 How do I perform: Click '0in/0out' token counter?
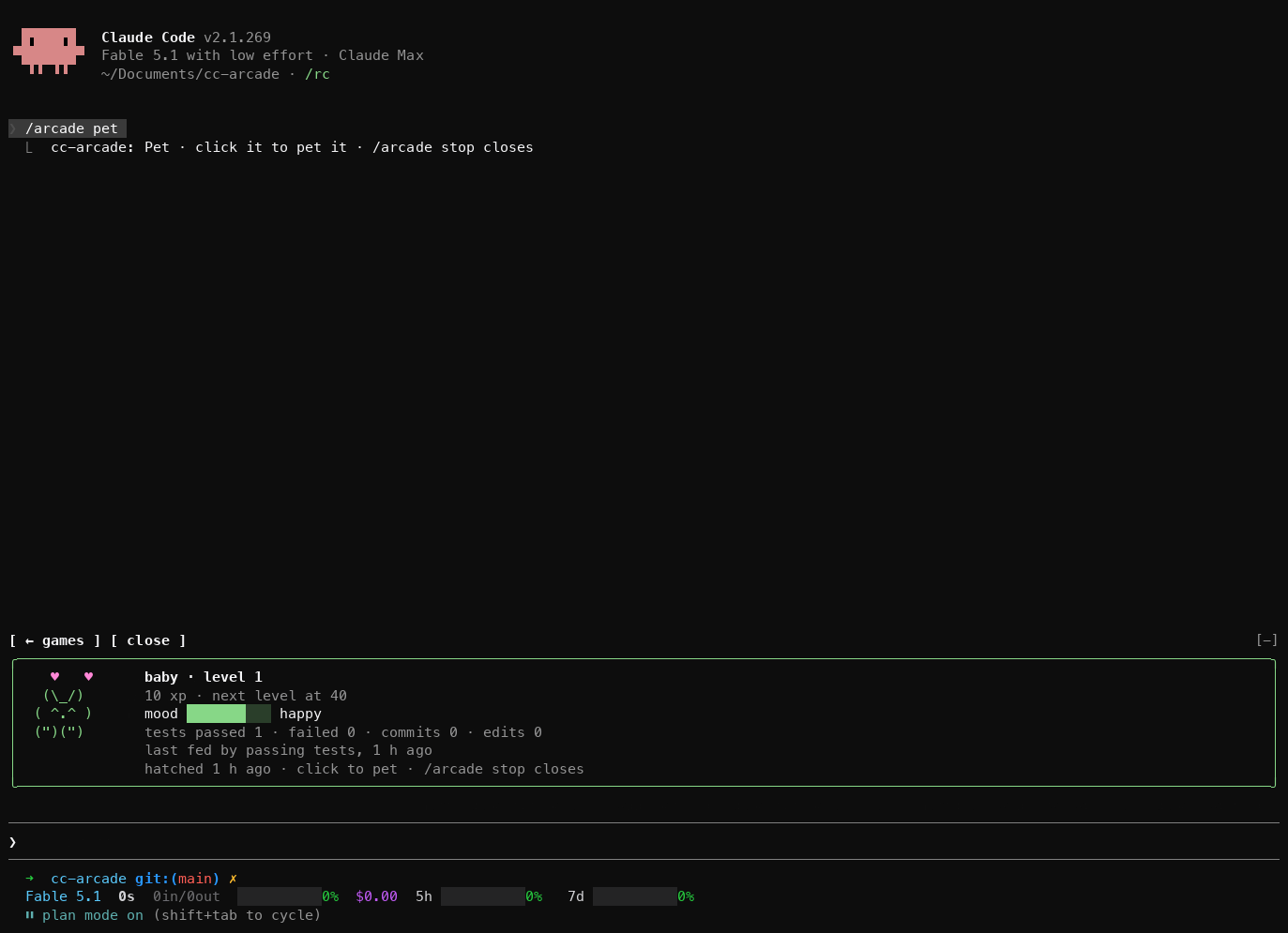click(x=187, y=896)
